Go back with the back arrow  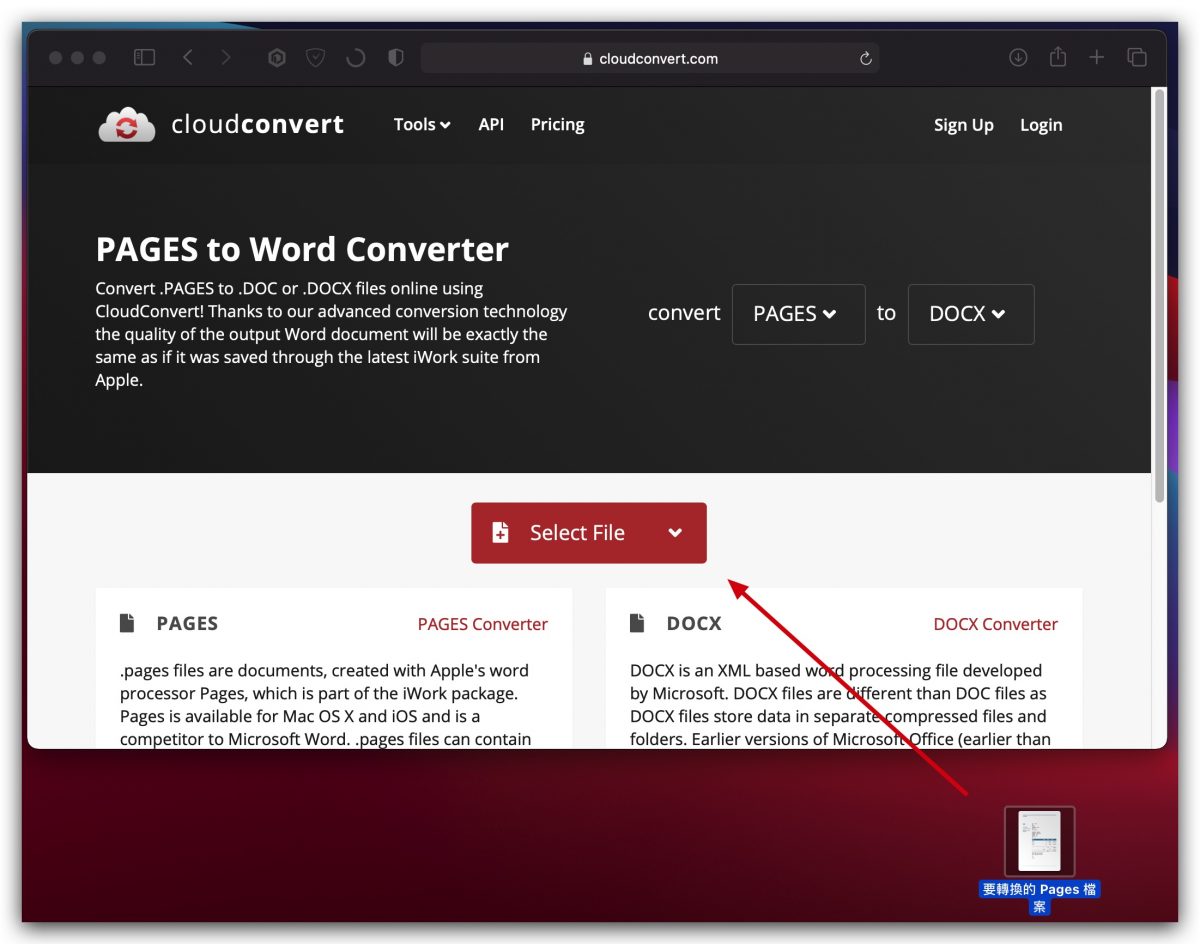[188, 58]
